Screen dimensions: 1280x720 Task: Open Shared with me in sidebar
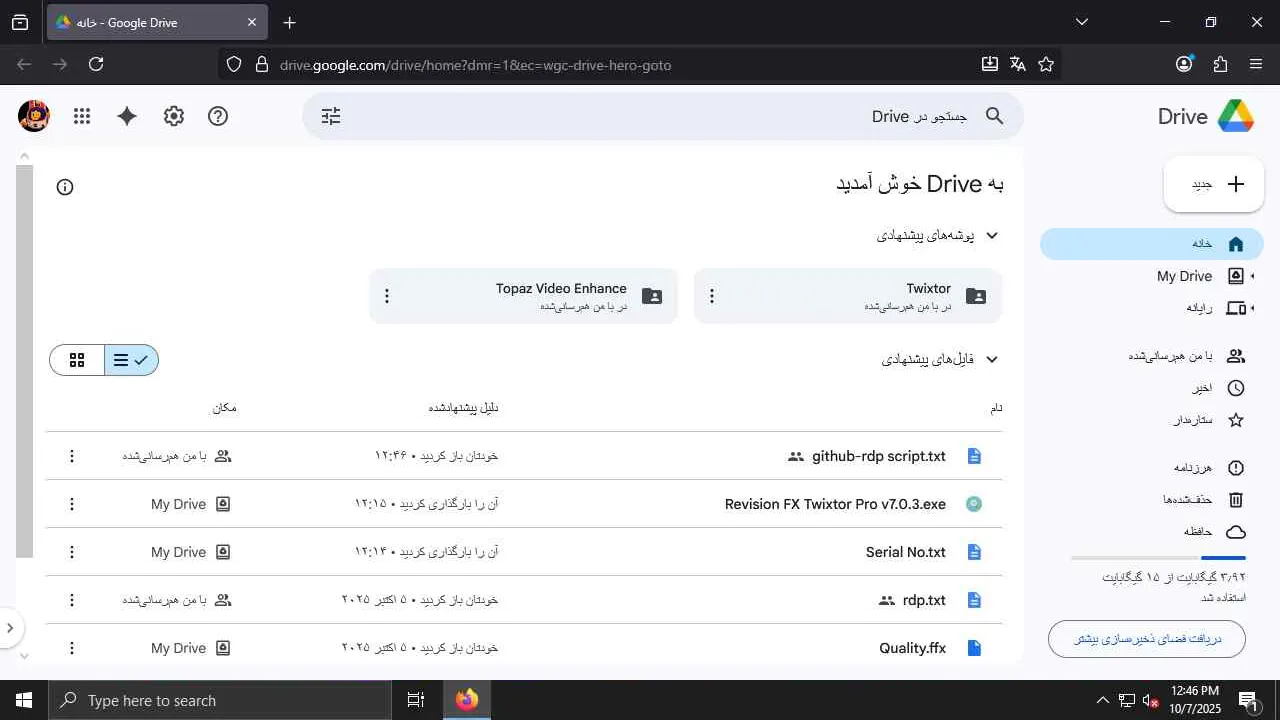pos(1152,356)
